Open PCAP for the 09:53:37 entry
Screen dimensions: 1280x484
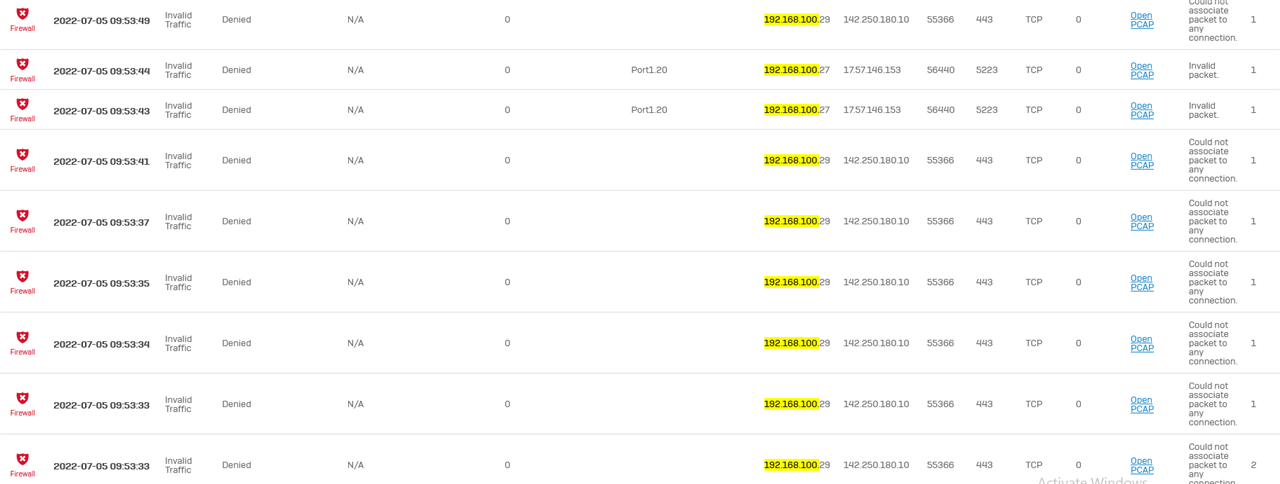(1142, 222)
